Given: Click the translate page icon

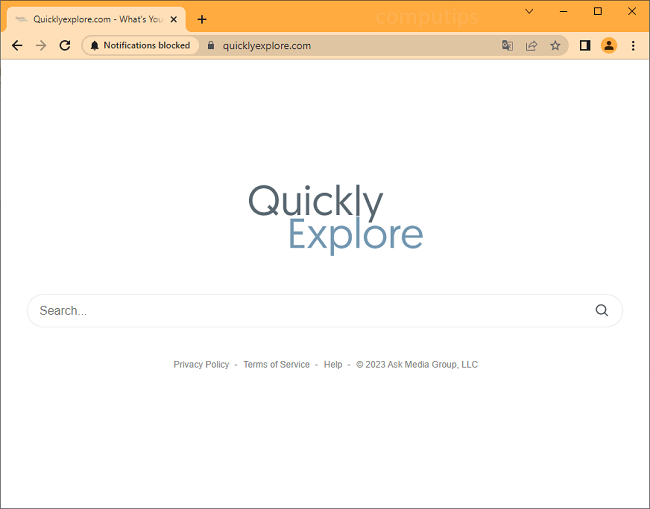Looking at the screenshot, I should coord(508,45).
